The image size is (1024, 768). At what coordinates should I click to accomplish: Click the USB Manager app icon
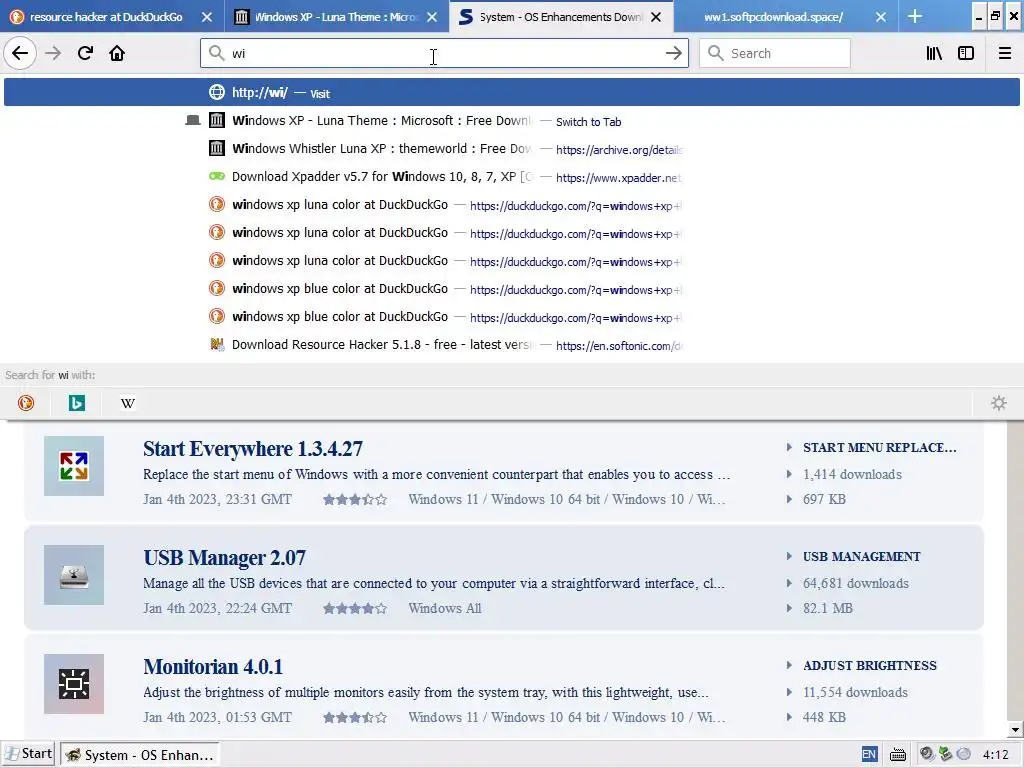[x=74, y=575]
